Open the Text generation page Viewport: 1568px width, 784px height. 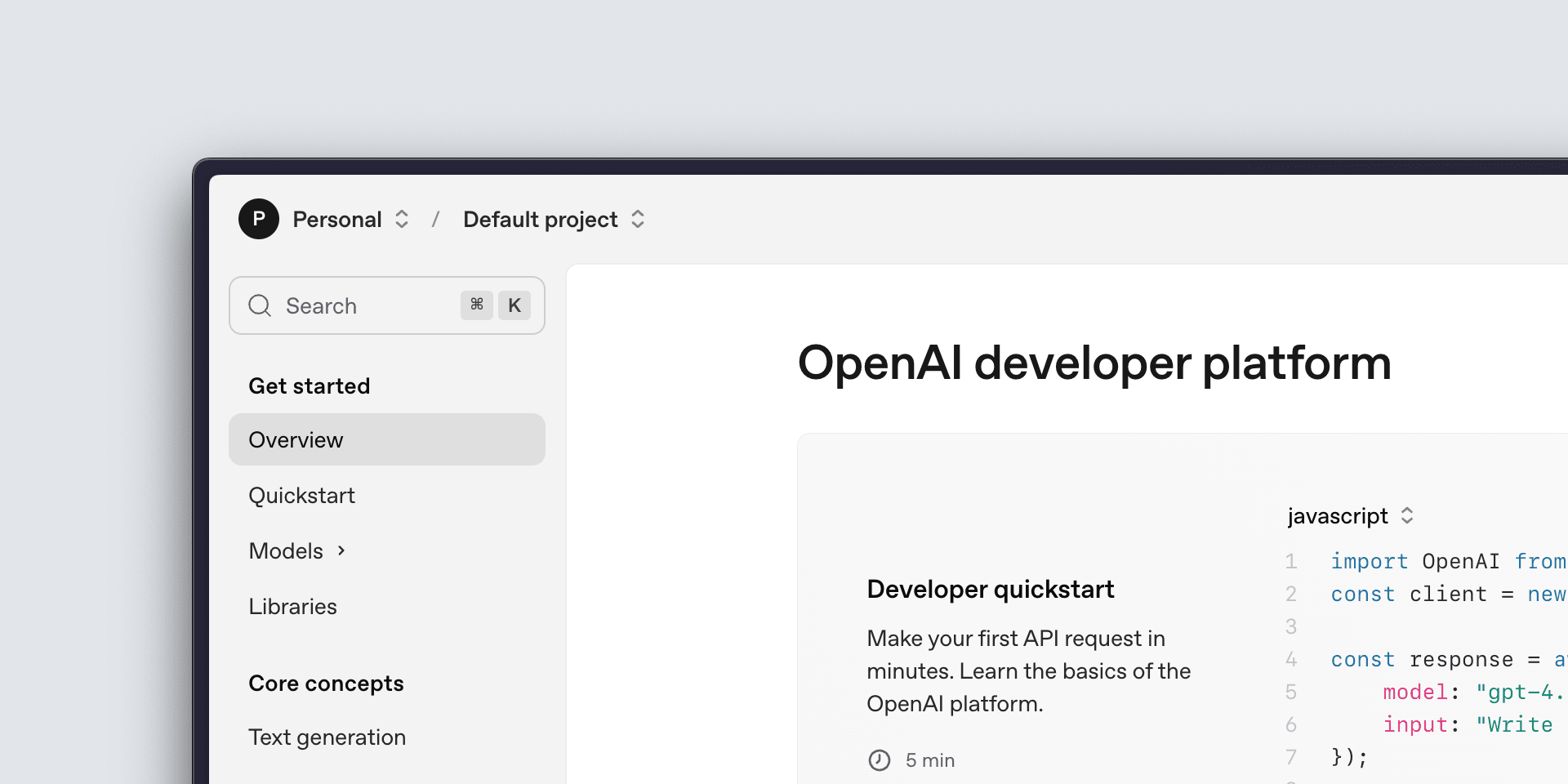327,737
